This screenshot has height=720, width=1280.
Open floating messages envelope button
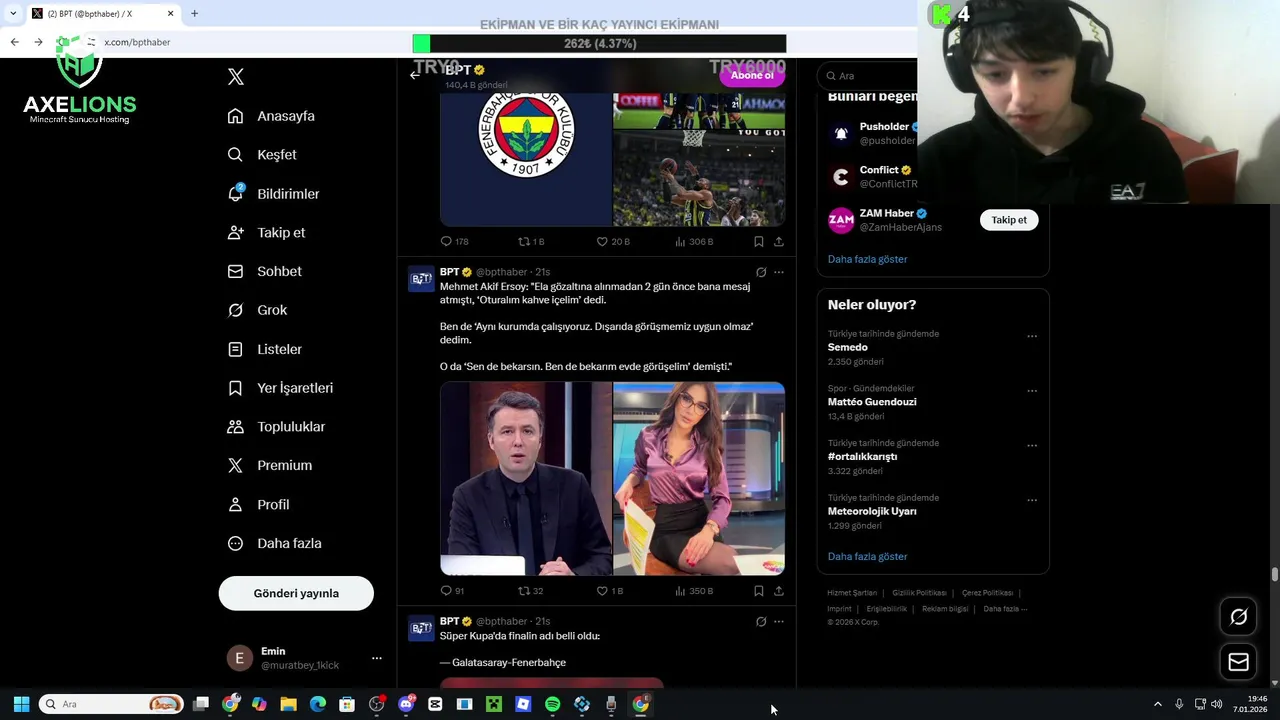coord(1238,662)
